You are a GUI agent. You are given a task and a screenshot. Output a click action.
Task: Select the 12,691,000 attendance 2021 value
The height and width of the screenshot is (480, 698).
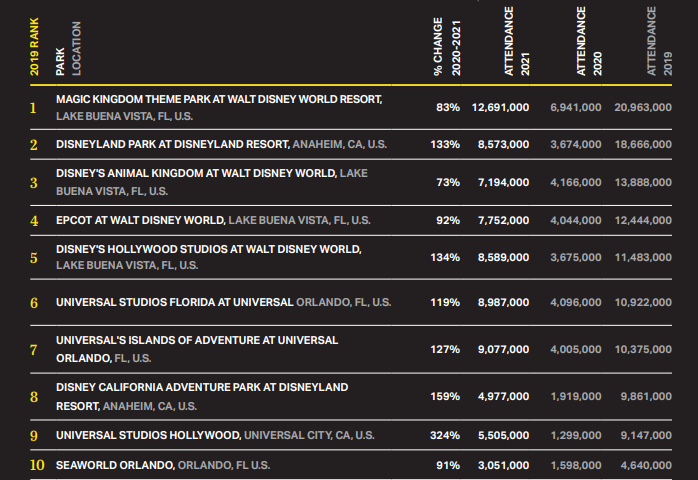point(500,107)
